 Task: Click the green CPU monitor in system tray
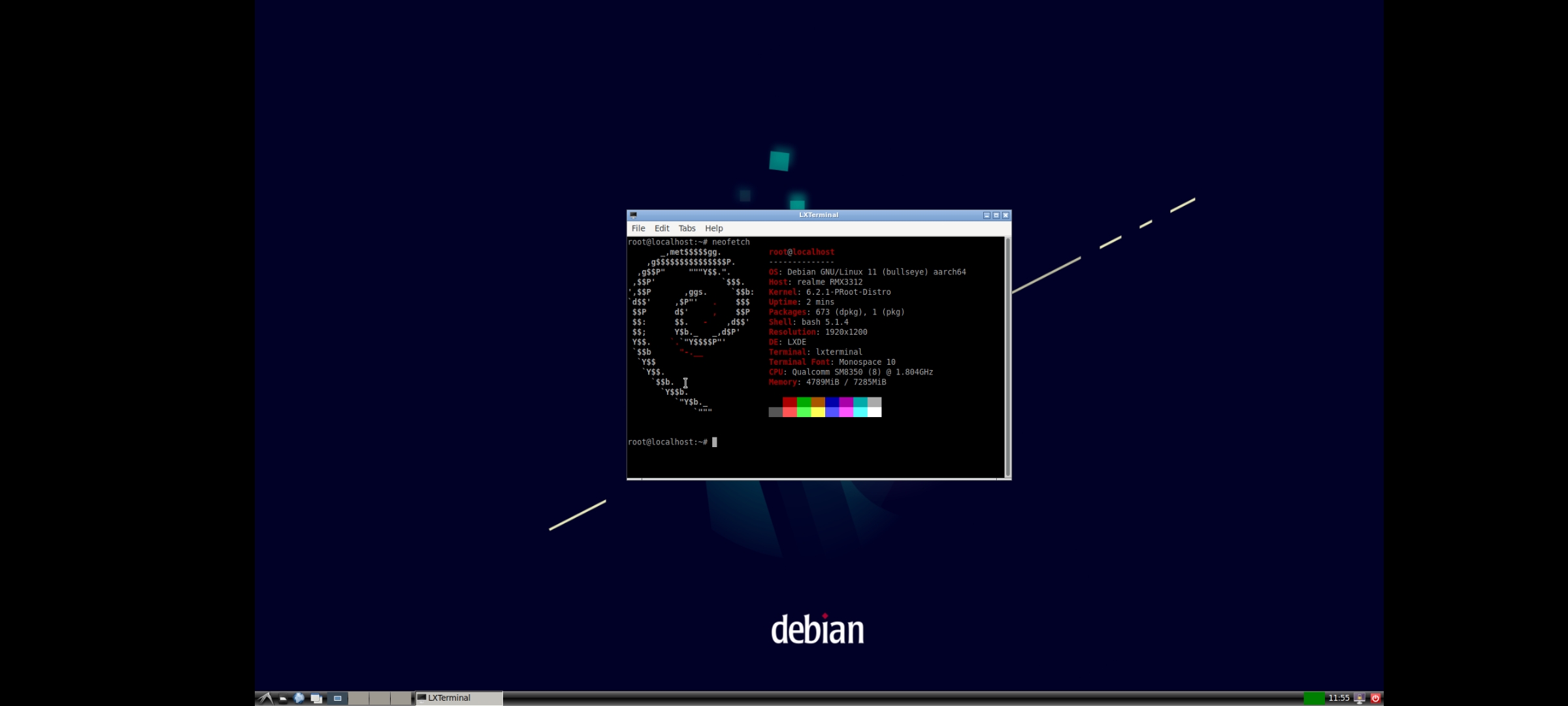(1315, 698)
